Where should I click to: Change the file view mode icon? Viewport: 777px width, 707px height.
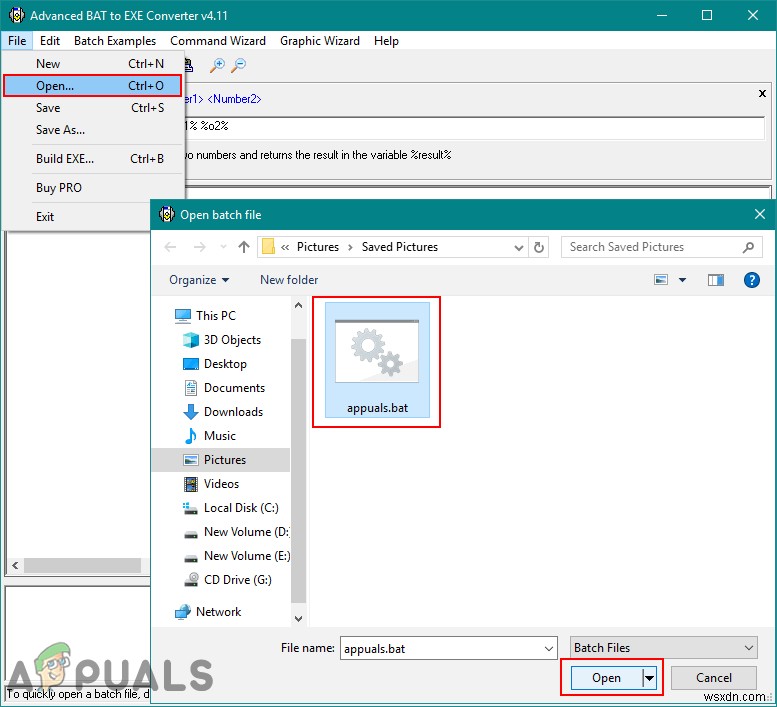click(x=661, y=280)
